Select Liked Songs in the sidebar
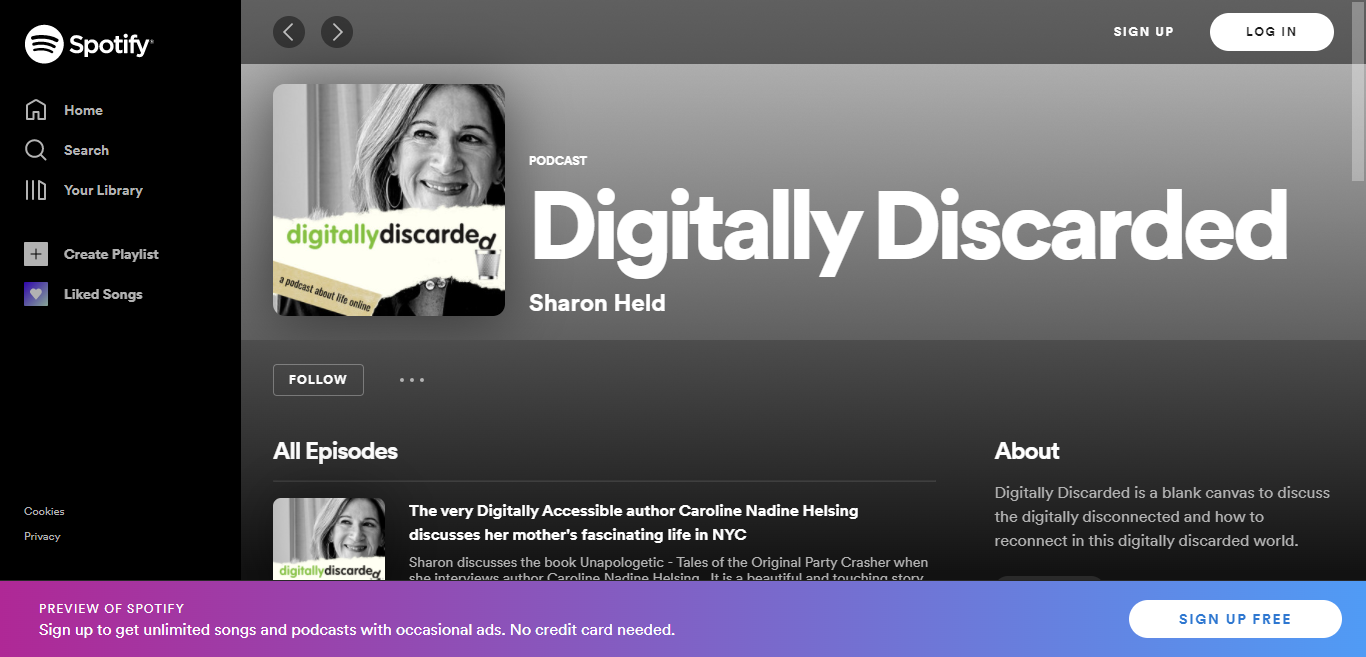The width and height of the screenshot is (1366, 657). point(103,294)
